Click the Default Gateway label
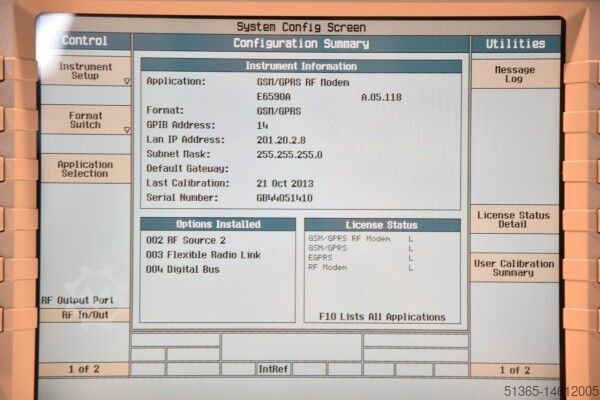The image size is (600, 400). coord(188,169)
